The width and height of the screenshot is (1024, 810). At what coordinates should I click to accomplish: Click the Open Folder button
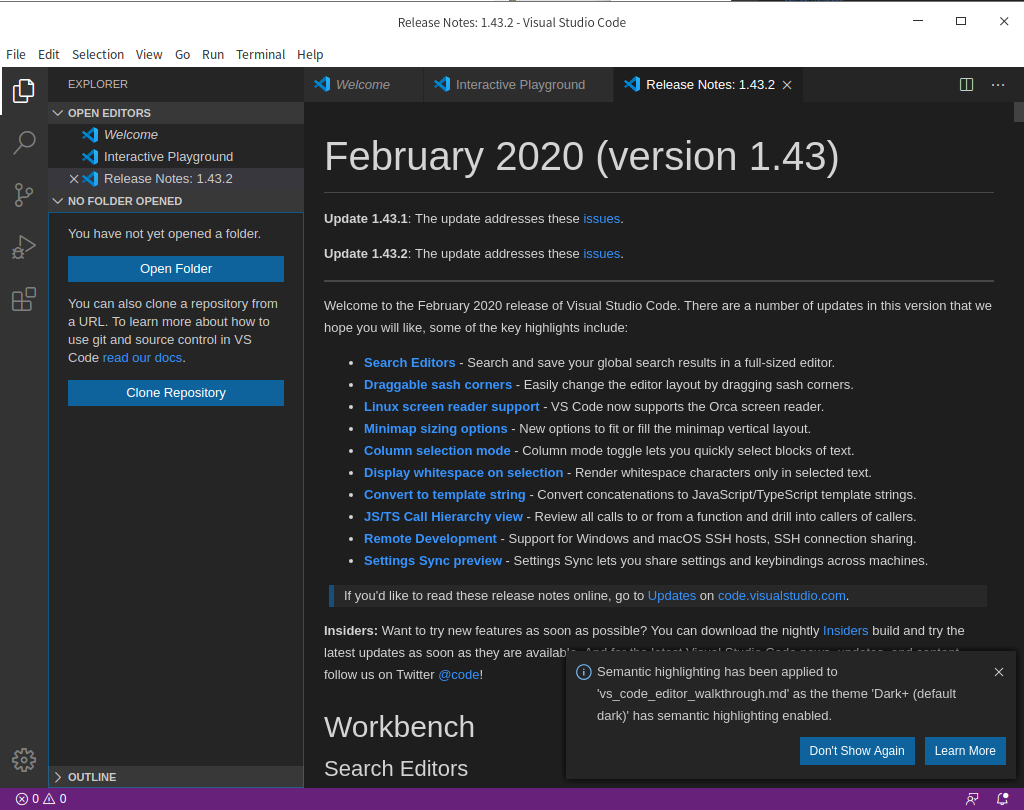[x=175, y=268]
